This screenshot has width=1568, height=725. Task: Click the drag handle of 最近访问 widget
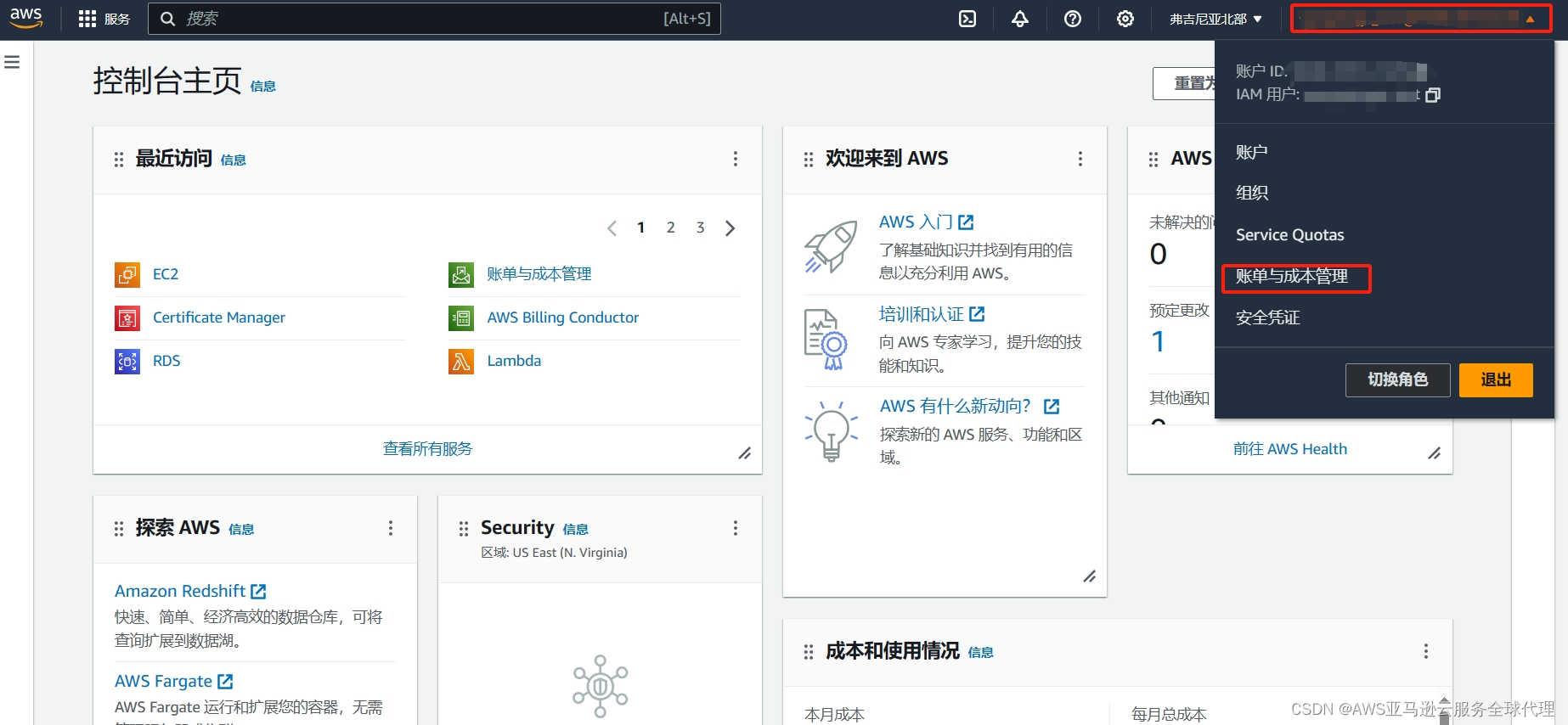(x=119, y=160)
